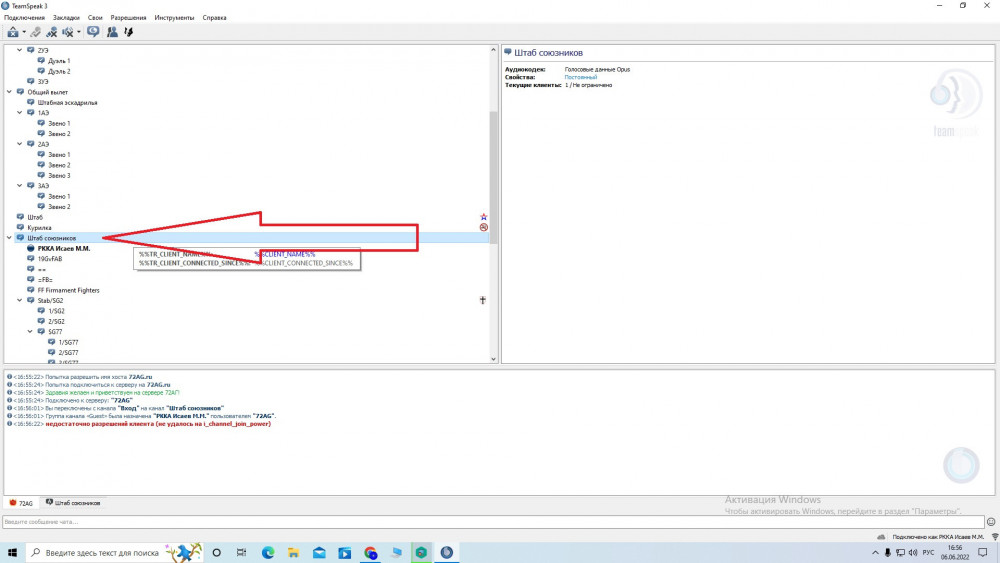Select the Штабная эскадрилья channel
Image resolution: width=1000 pixels, height=563 pixels.
coord(68,103)
